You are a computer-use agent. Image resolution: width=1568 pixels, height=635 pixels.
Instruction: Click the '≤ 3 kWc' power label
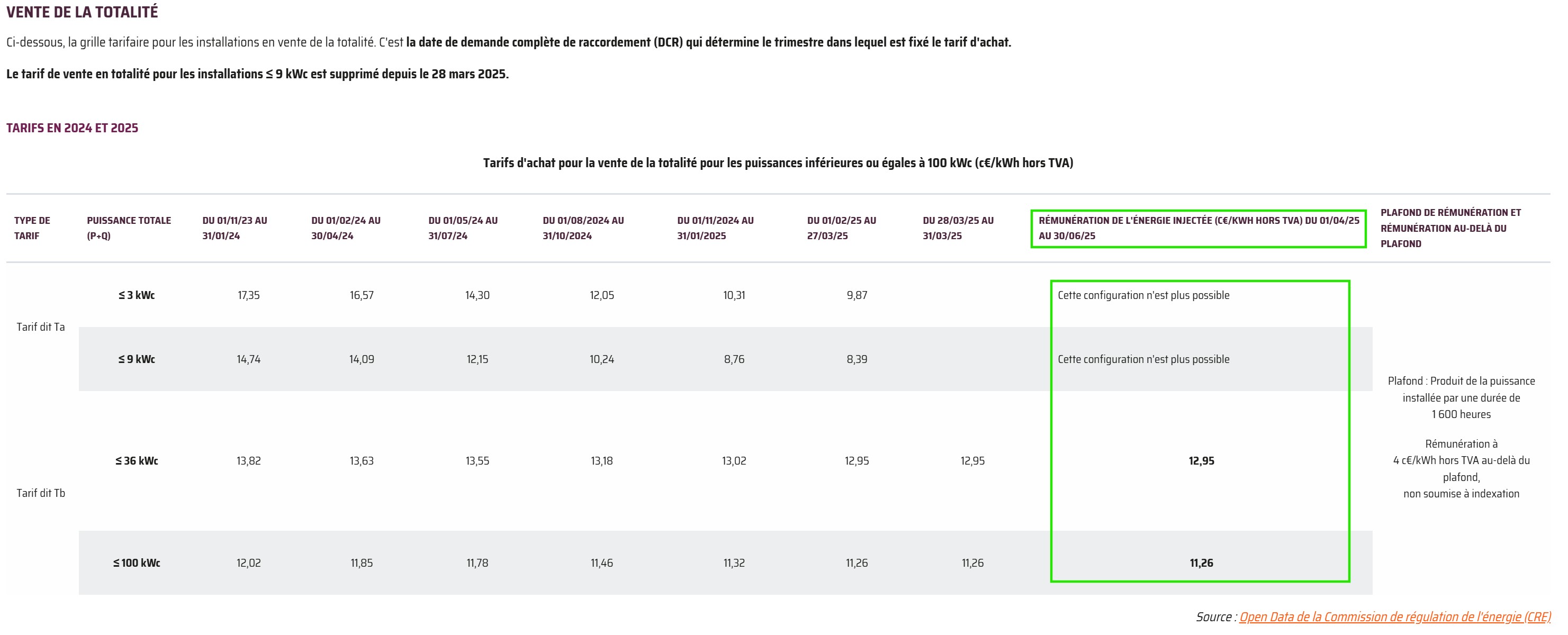(x=137, y=296)
